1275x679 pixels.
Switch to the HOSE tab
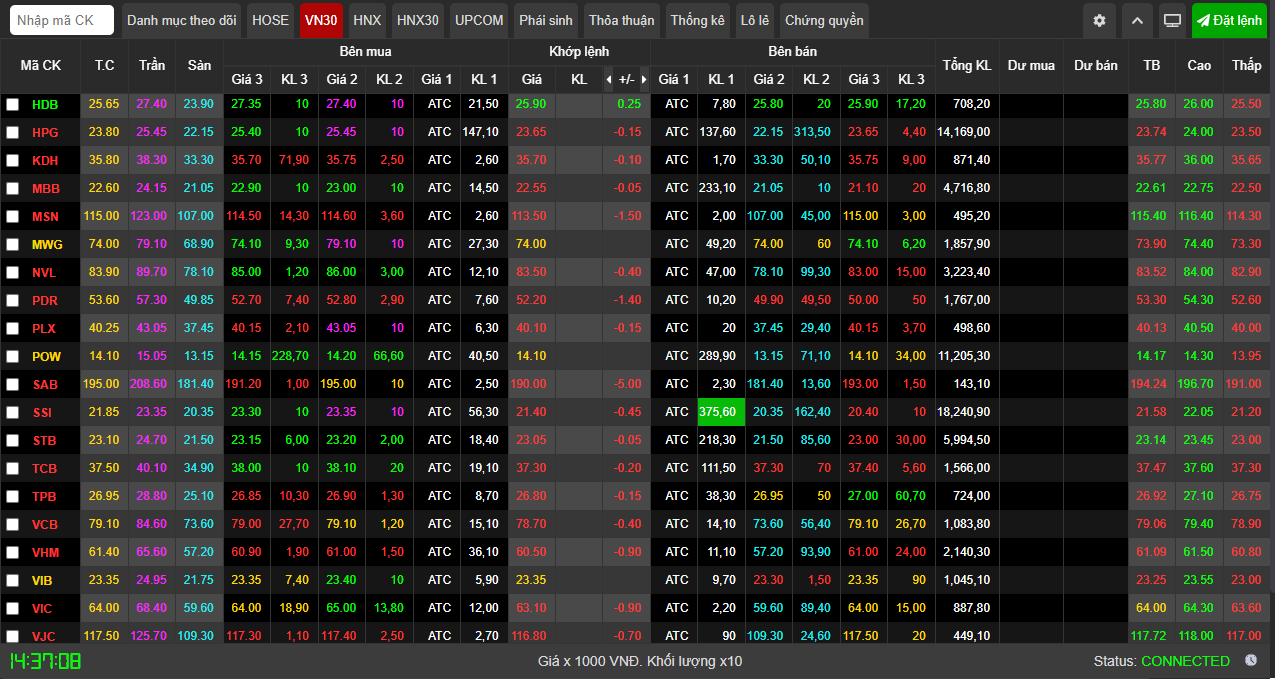(x=270, y=20)
